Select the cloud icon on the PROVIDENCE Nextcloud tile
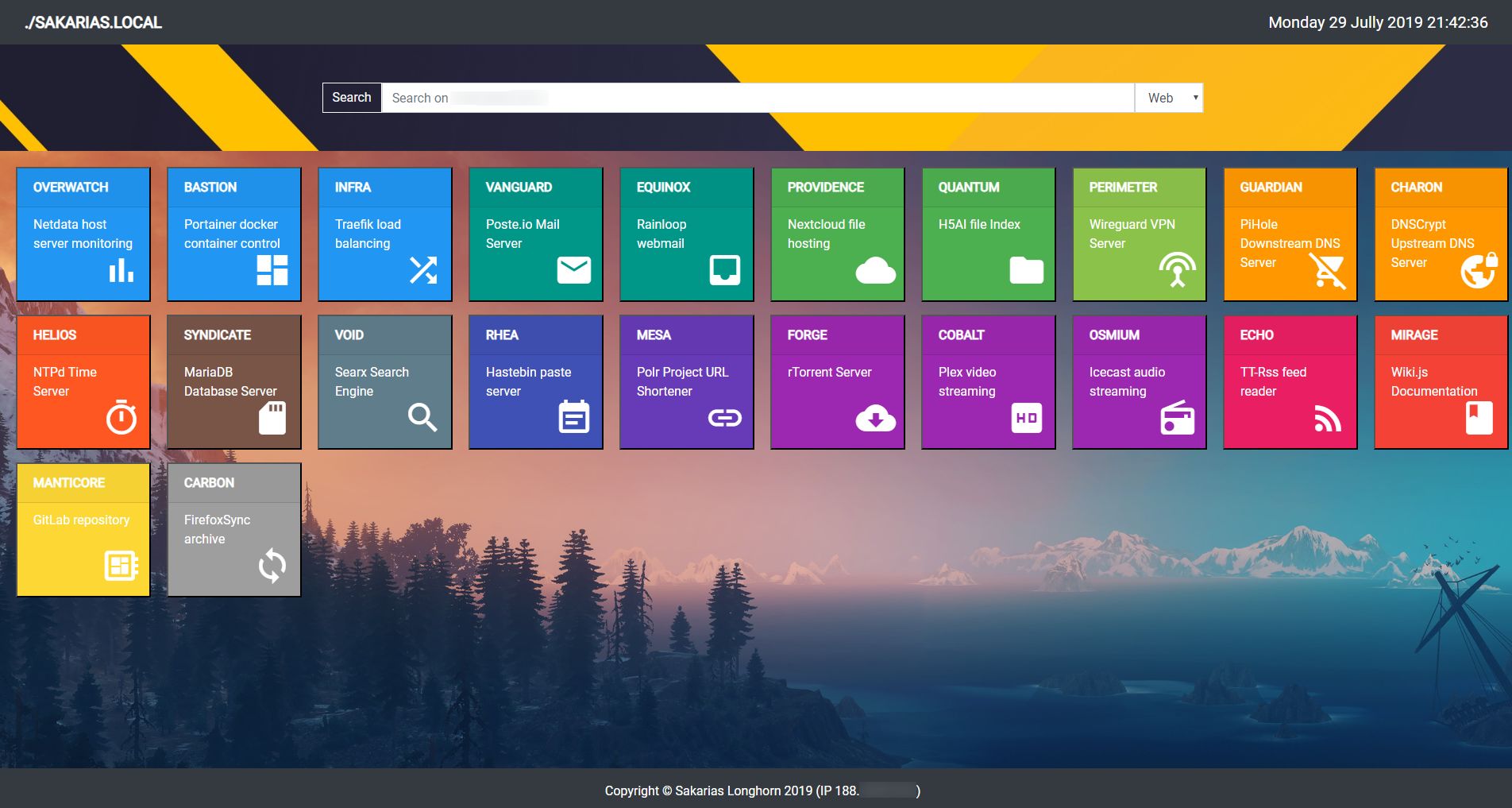Viewport: 1512px width, 808px height. pos(876,270)
